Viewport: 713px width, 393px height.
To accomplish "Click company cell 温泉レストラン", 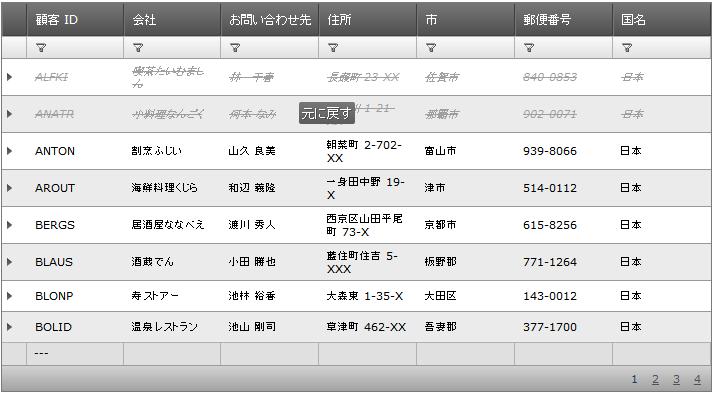I will pos(172,327).
